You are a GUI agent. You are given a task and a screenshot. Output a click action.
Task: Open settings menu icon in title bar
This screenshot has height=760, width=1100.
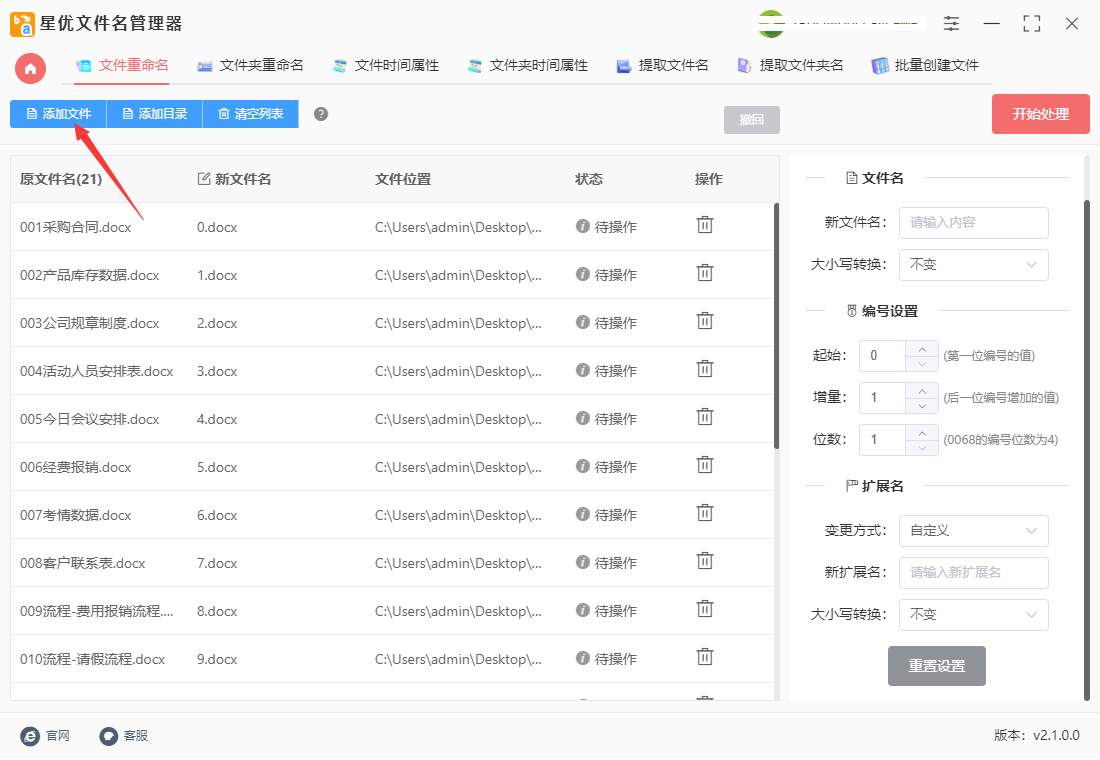point(951,24)
